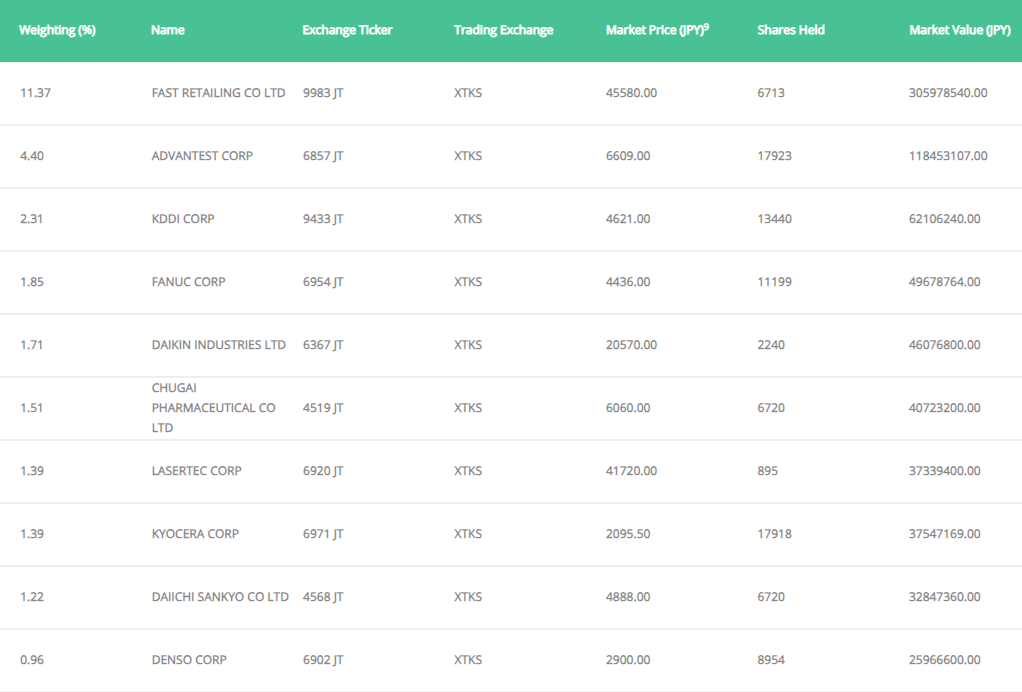Select shares held 2240

tap(770, 345)
